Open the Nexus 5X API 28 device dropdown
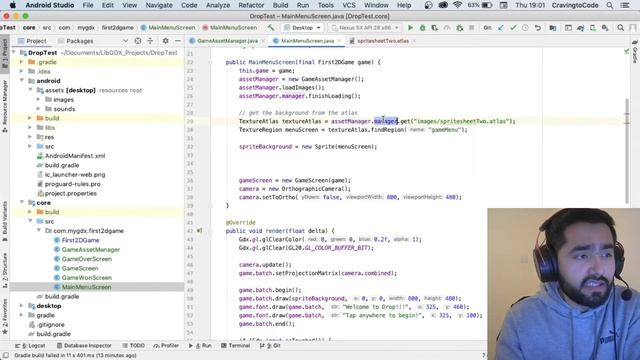Viewport: 640px width, 360px height. [365, 28]
